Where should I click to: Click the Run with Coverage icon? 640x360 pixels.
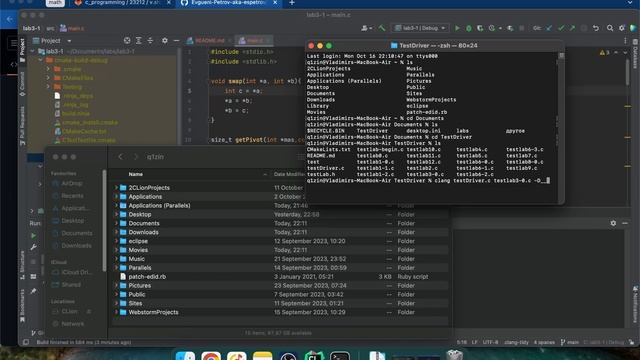[480, 28]
